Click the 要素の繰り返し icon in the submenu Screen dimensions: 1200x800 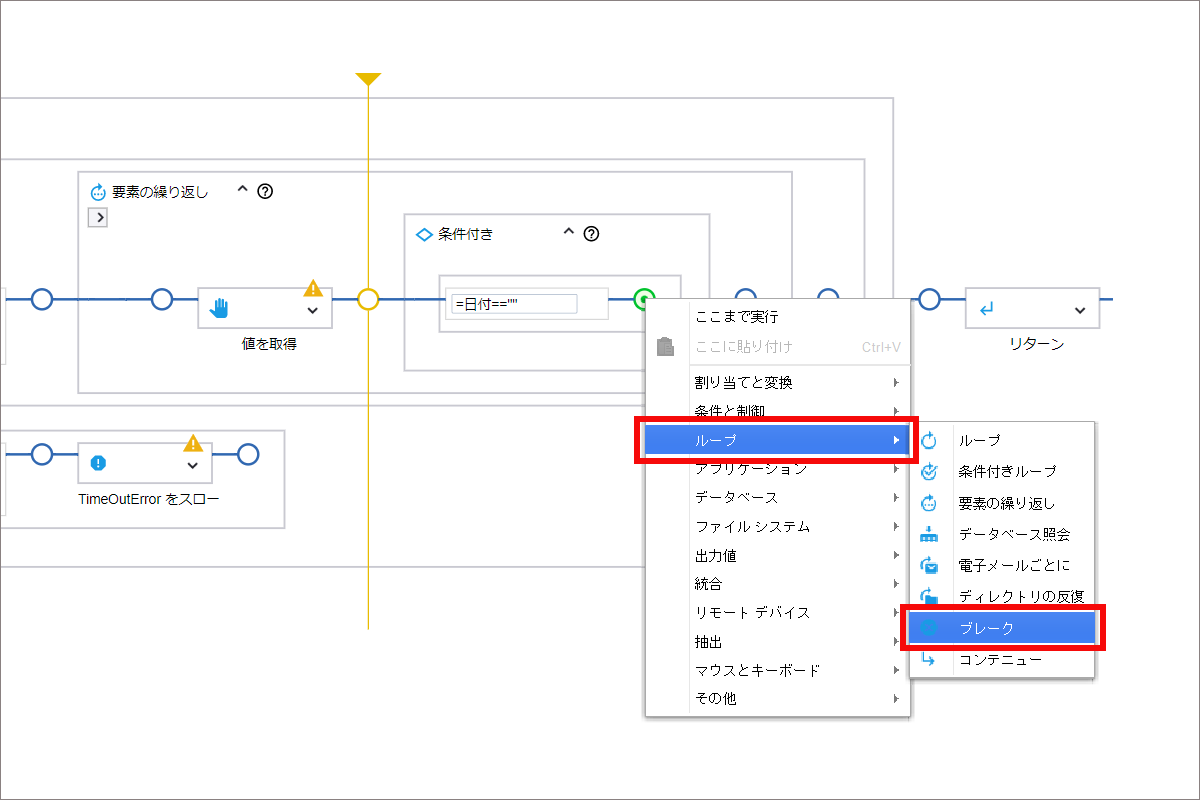pos(929,503)
